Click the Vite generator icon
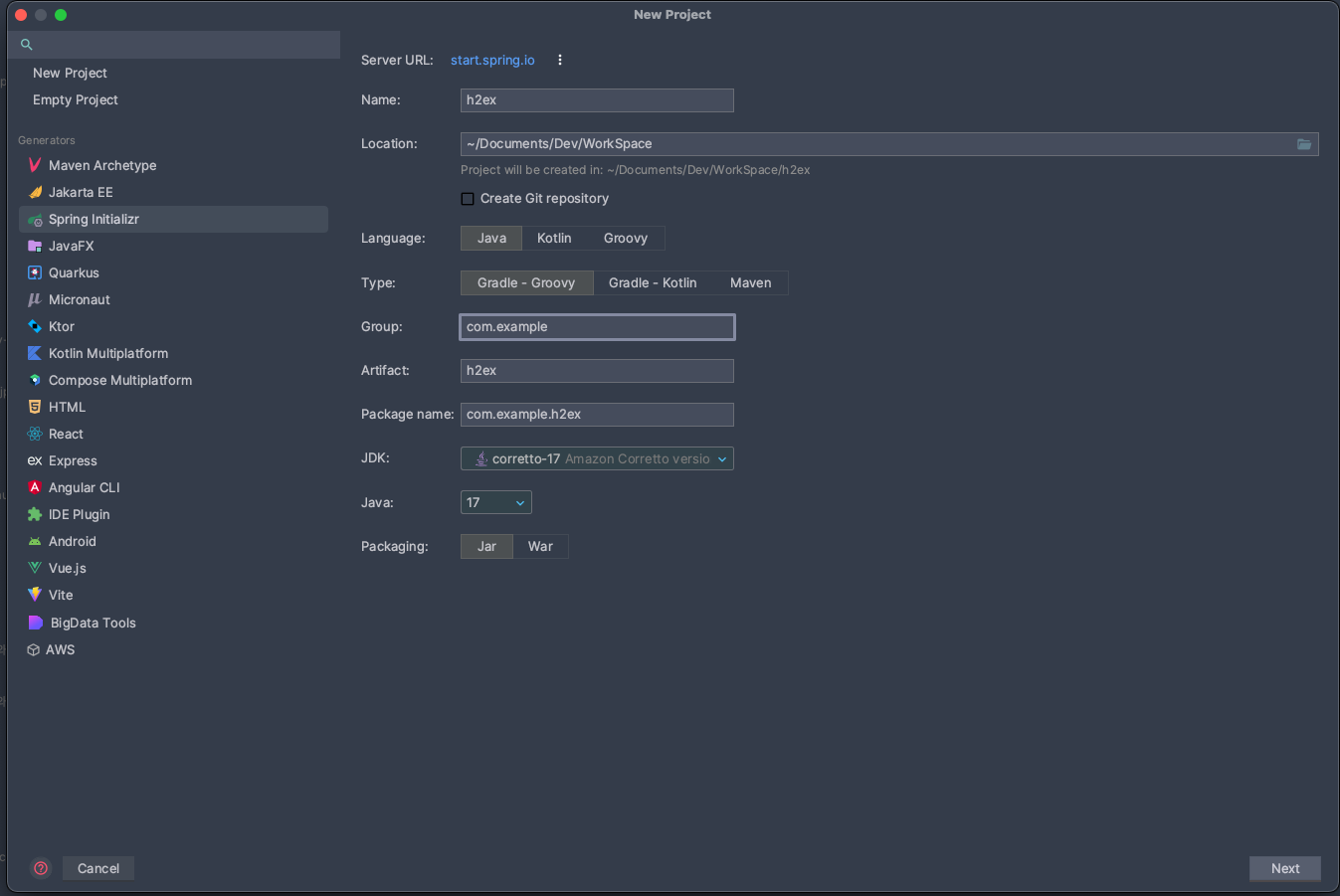Viewport: 1340px width, 896px height. coord(35,595)
